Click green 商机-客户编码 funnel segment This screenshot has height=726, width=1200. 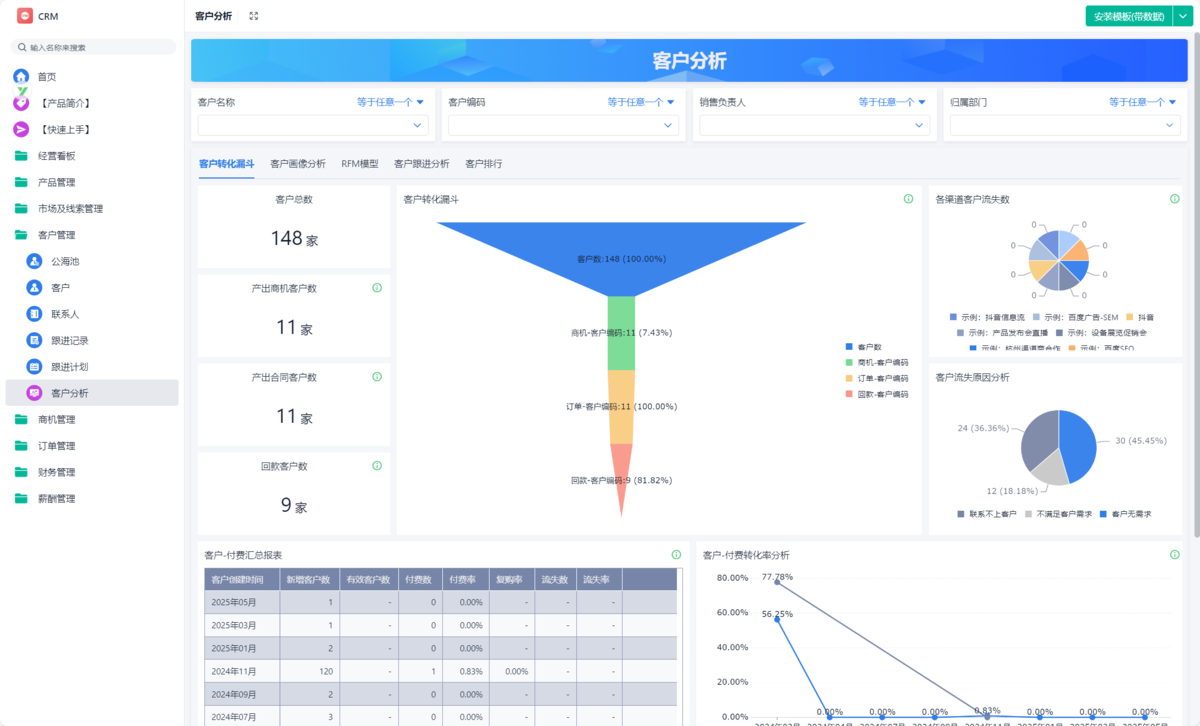tap(620, 333)
